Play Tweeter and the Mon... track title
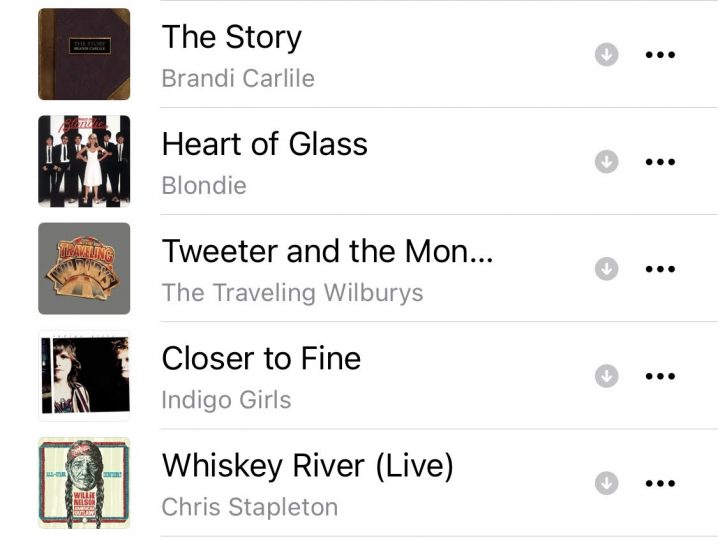Image resolution: width=718 pixels, height=539 pixels. point(327,252)
